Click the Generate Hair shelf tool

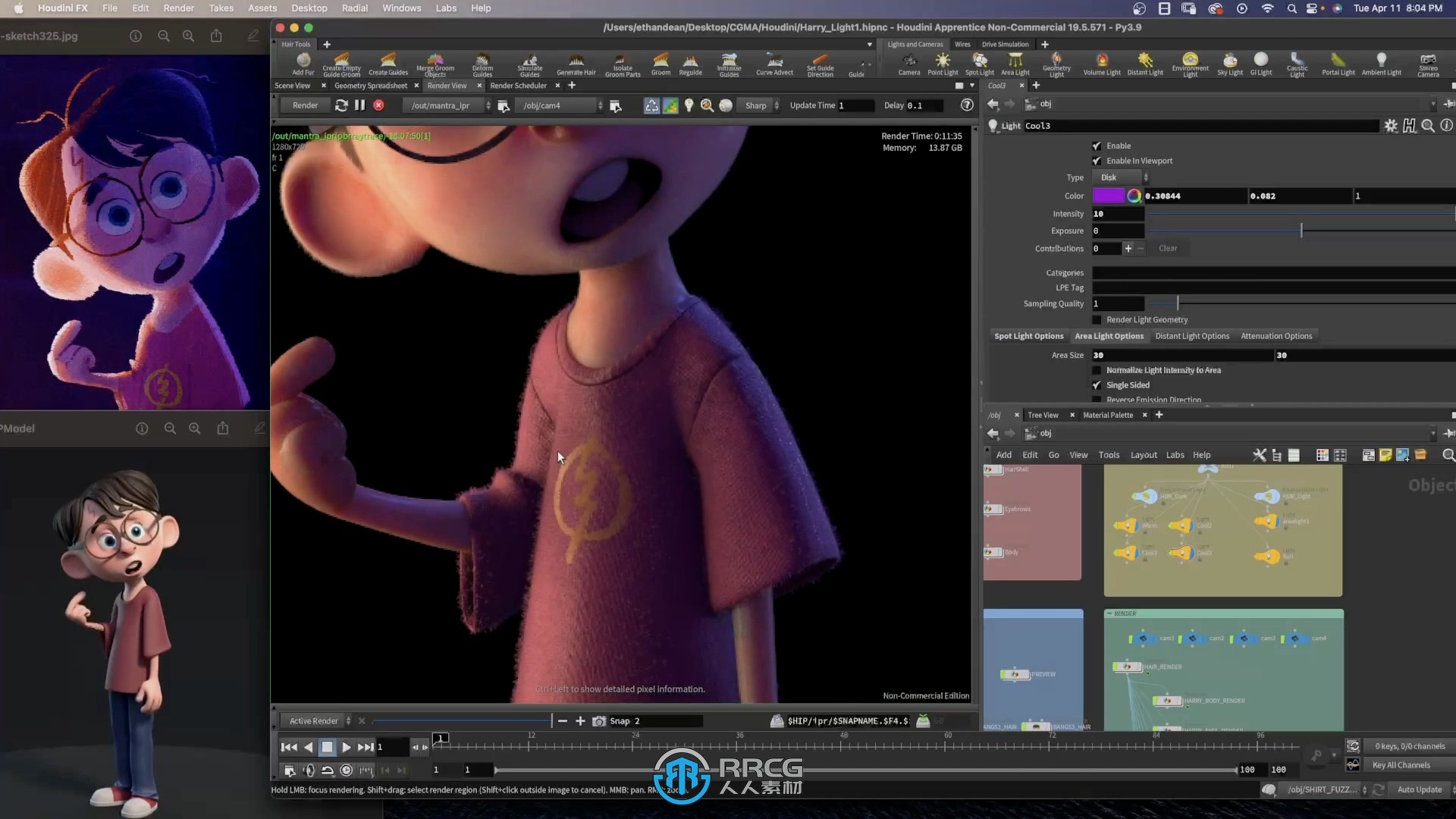(x=576, y=64)
